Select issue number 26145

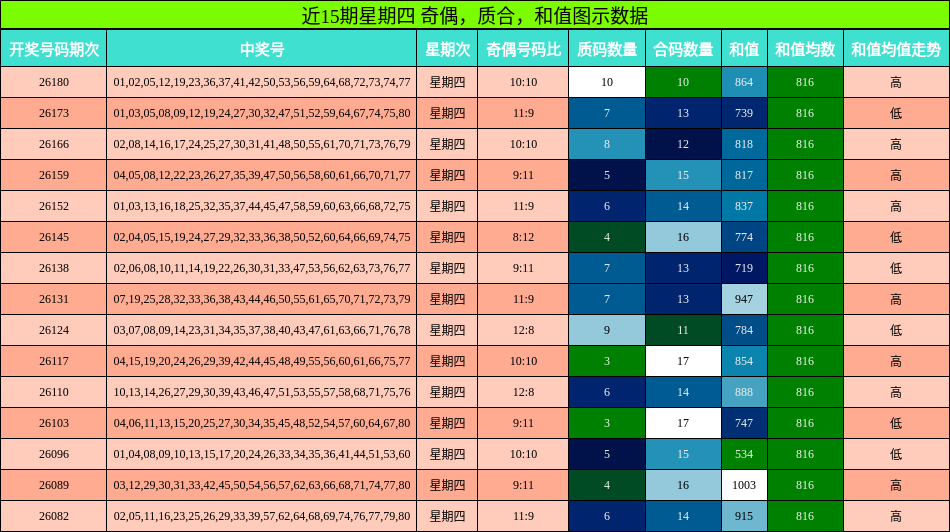click(53, 237)
